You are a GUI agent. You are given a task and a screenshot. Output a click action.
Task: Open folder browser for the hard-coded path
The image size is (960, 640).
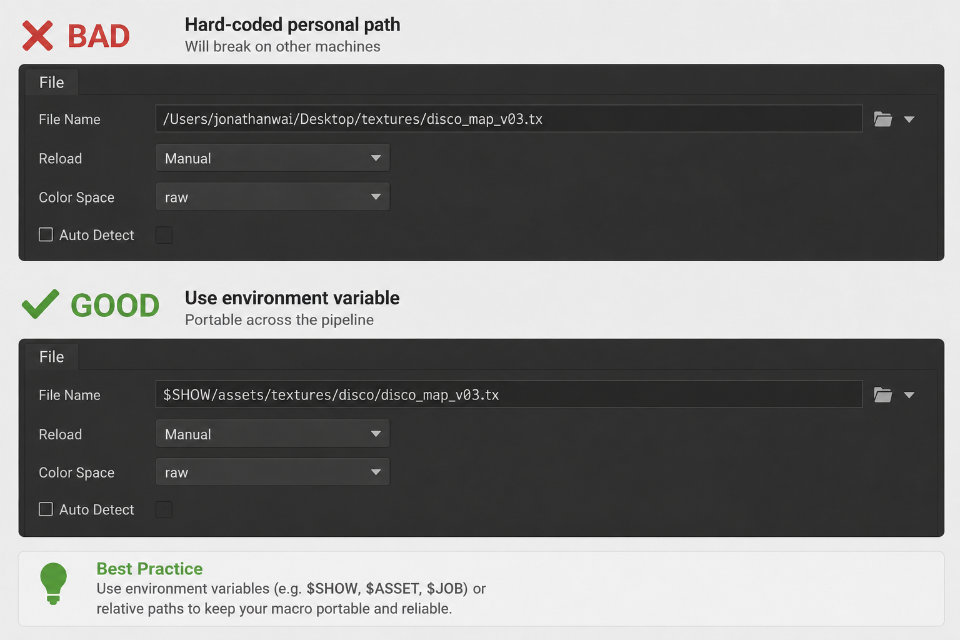click(x=882, y=119)
